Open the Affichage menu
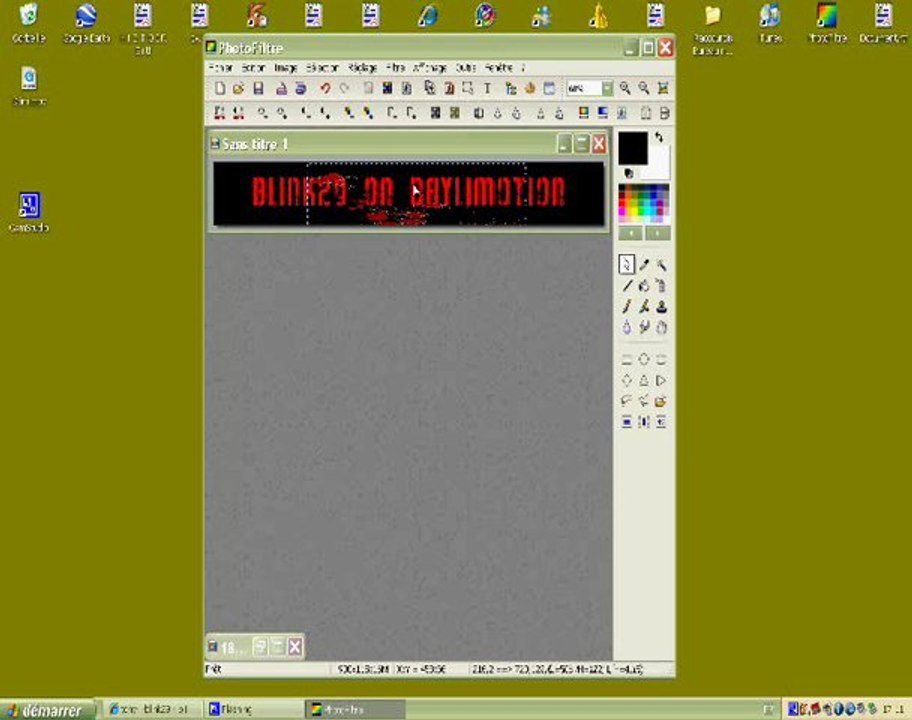Viewport: 912px width, 720px height. [x=430, y=68]
